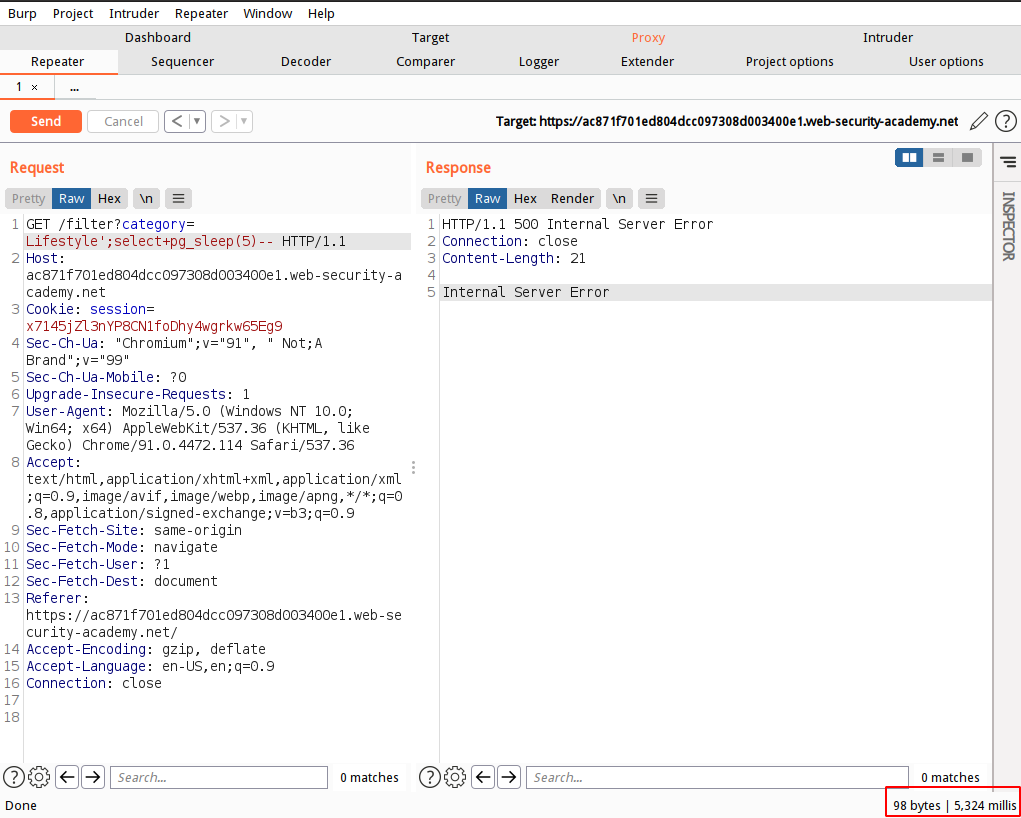Open the Help menu
The width and height of the screenshot is (1021, 818).
pos(321,14)
